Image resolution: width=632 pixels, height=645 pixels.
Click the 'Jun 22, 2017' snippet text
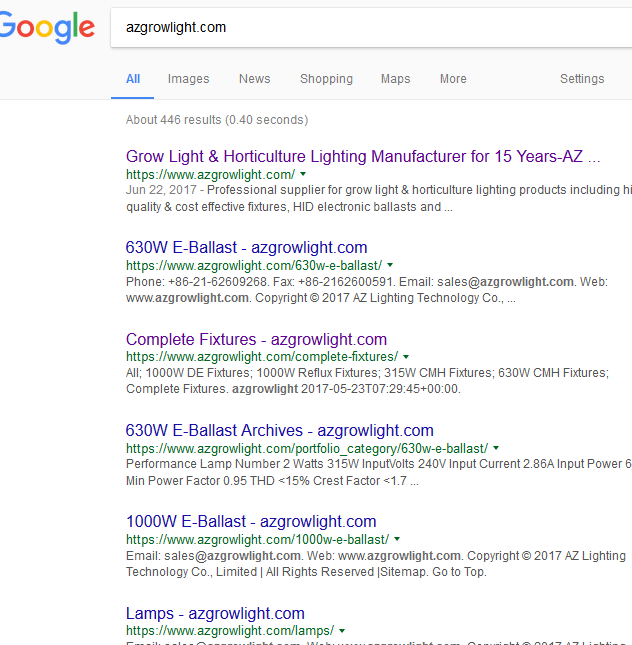click(161, 190)
